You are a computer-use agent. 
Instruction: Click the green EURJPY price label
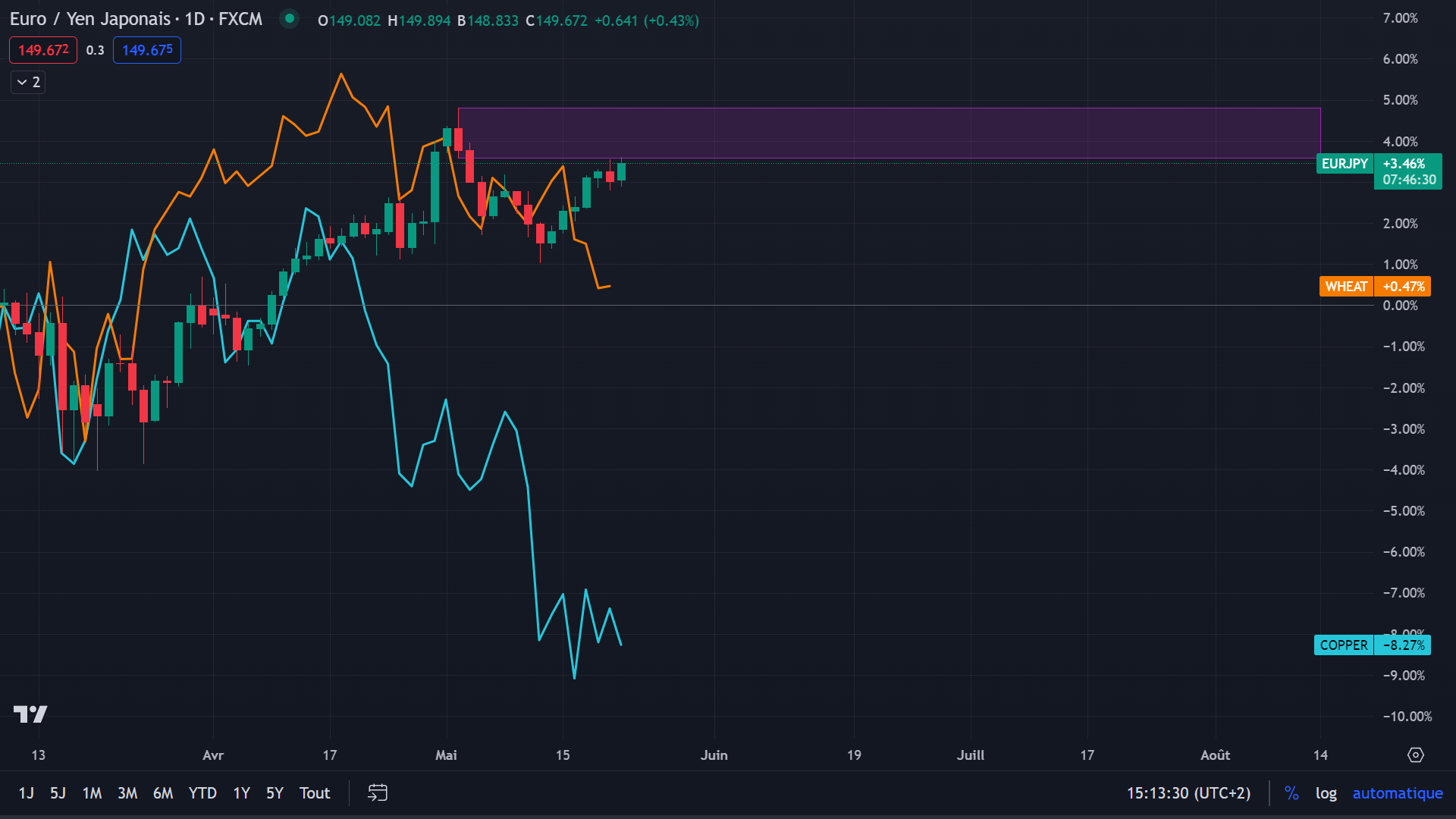click(1345, 164)
